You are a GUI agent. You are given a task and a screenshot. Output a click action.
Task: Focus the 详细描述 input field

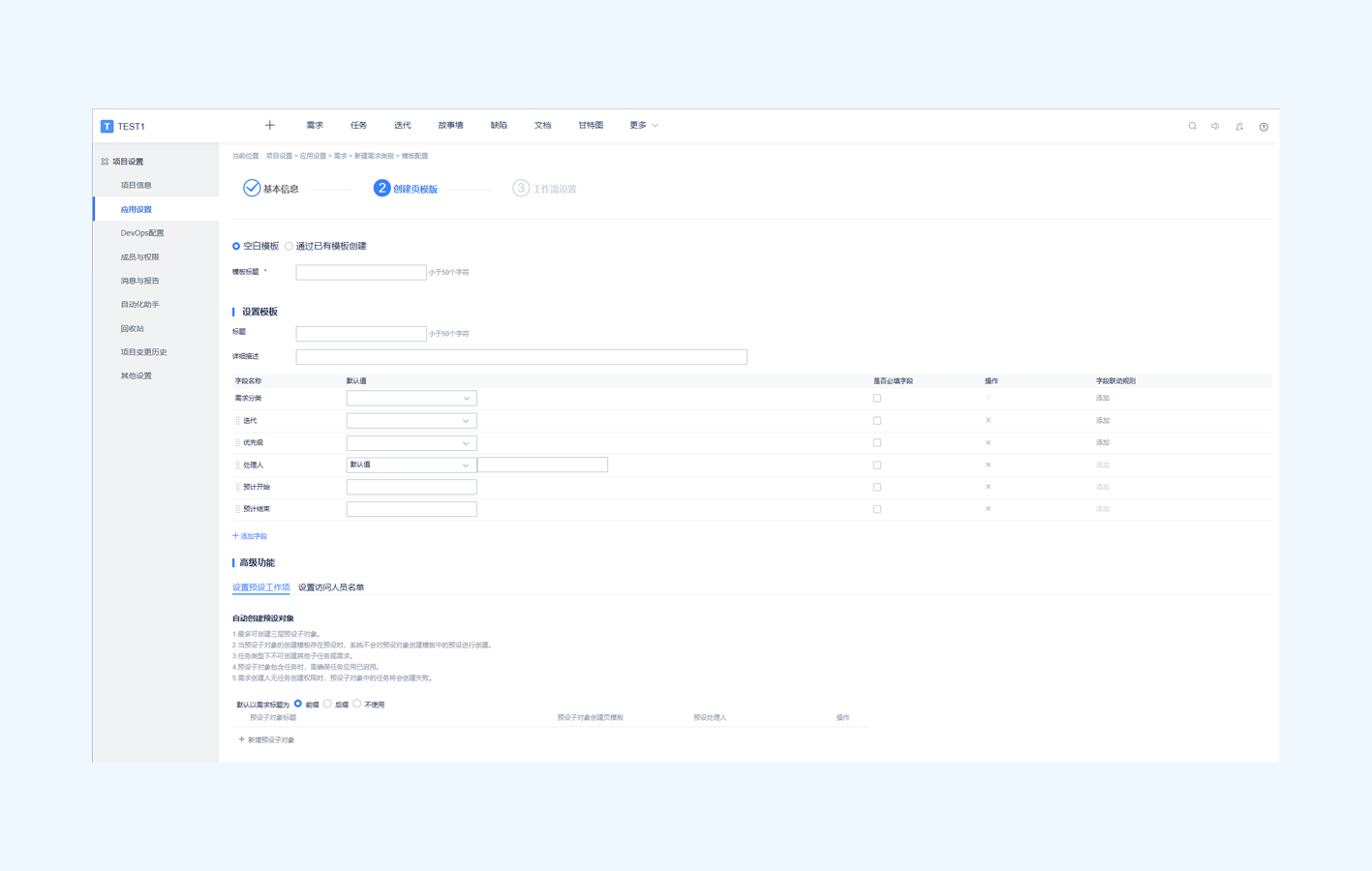[522, 357]
